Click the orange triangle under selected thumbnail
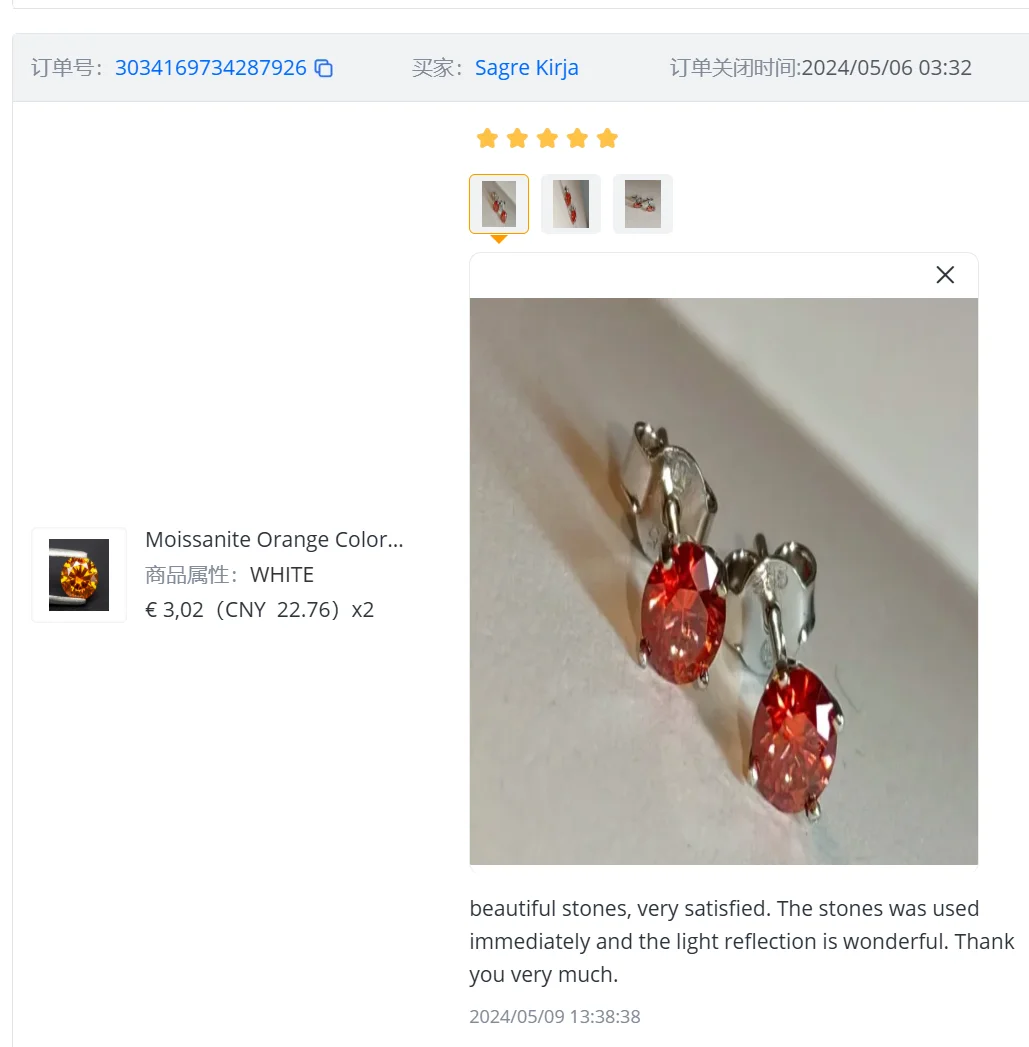 pos(499,239)
